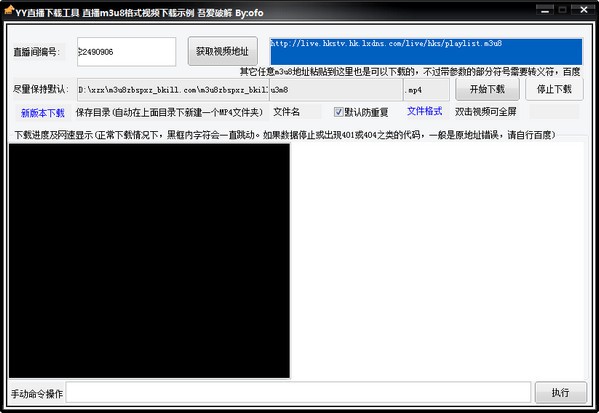
Task: Click the 执行 button
Action: [x=560, y=392]
